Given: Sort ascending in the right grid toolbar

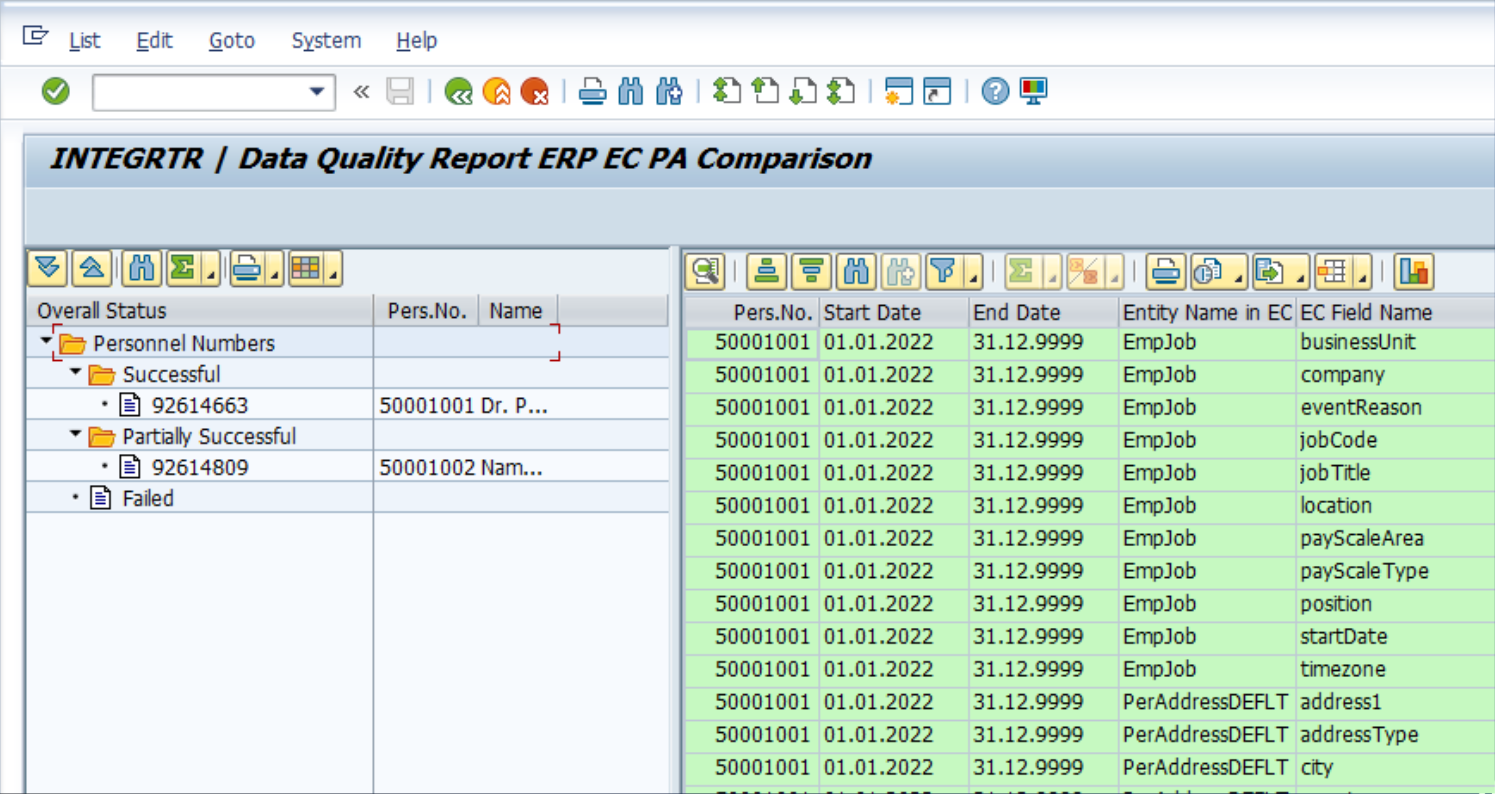Looking at the screenshot, I should 767,271.
